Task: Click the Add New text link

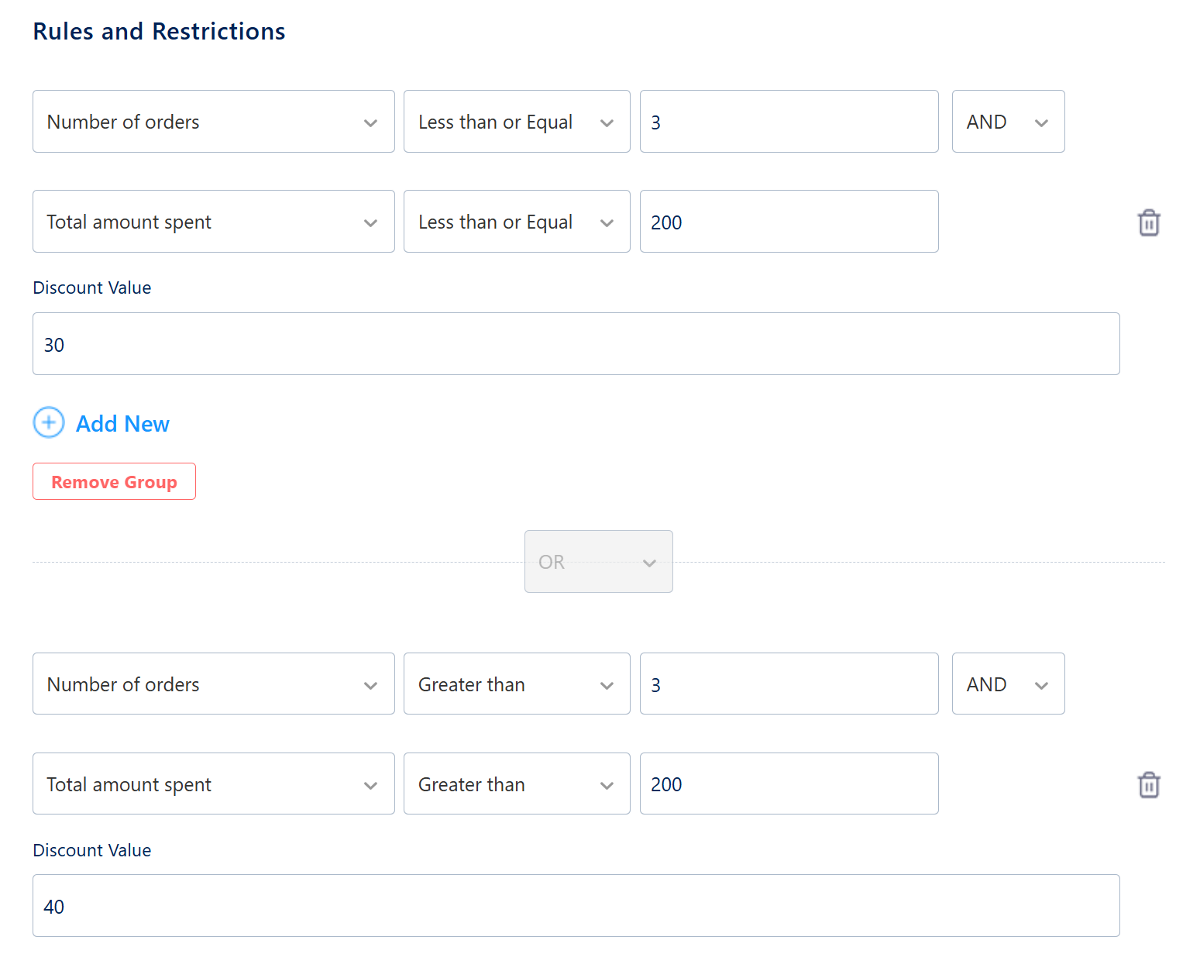Action: pos(122,424)
